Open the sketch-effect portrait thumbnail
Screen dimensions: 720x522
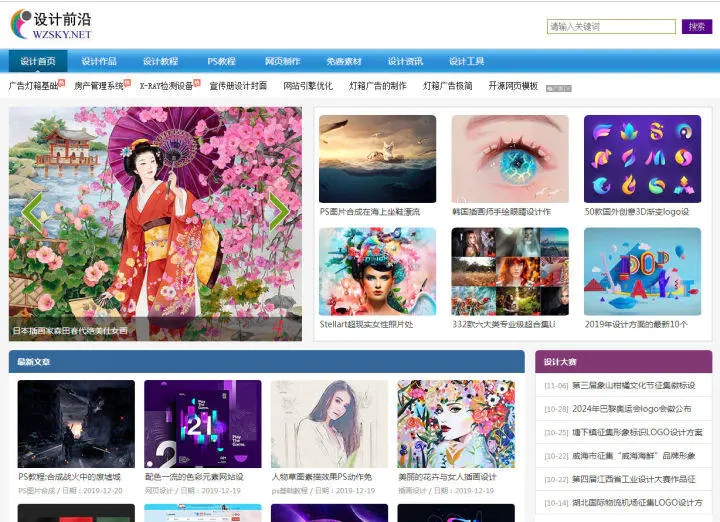click(x=329, y=424)
